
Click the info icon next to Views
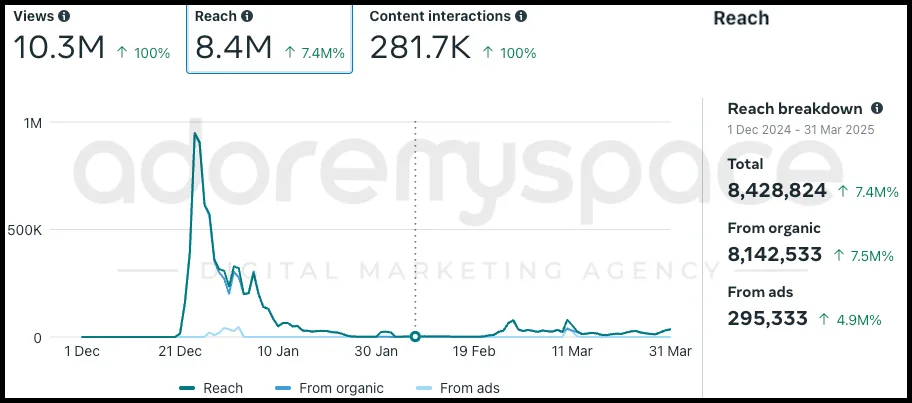65,16
